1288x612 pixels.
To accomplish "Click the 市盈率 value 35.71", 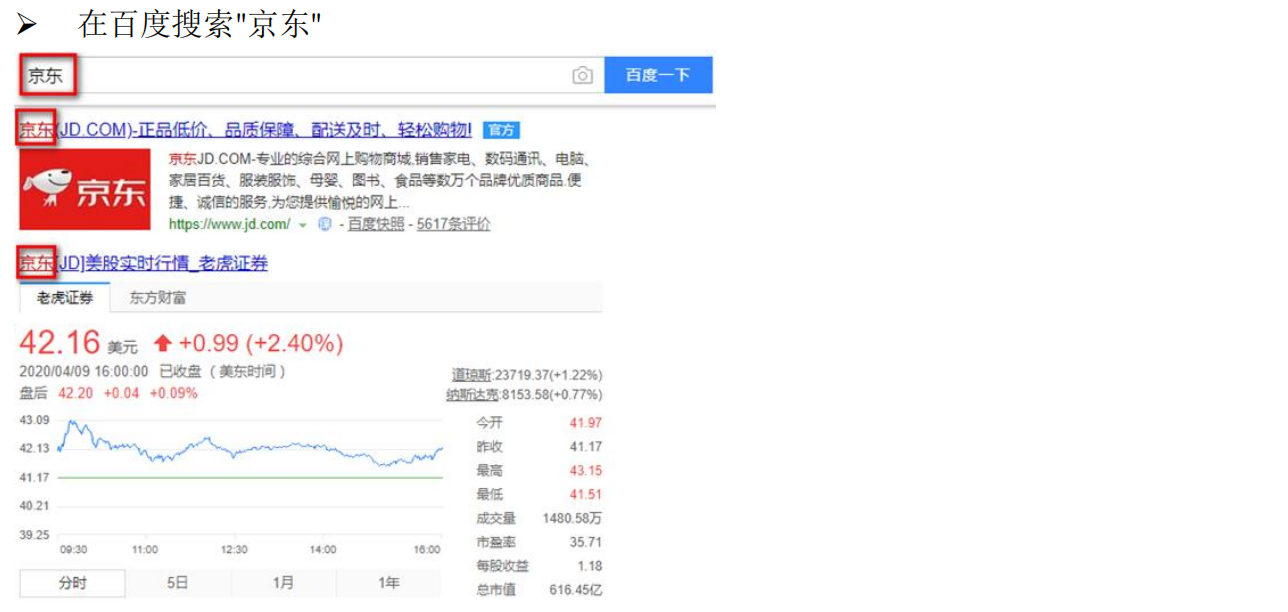I will click(585, 542).
